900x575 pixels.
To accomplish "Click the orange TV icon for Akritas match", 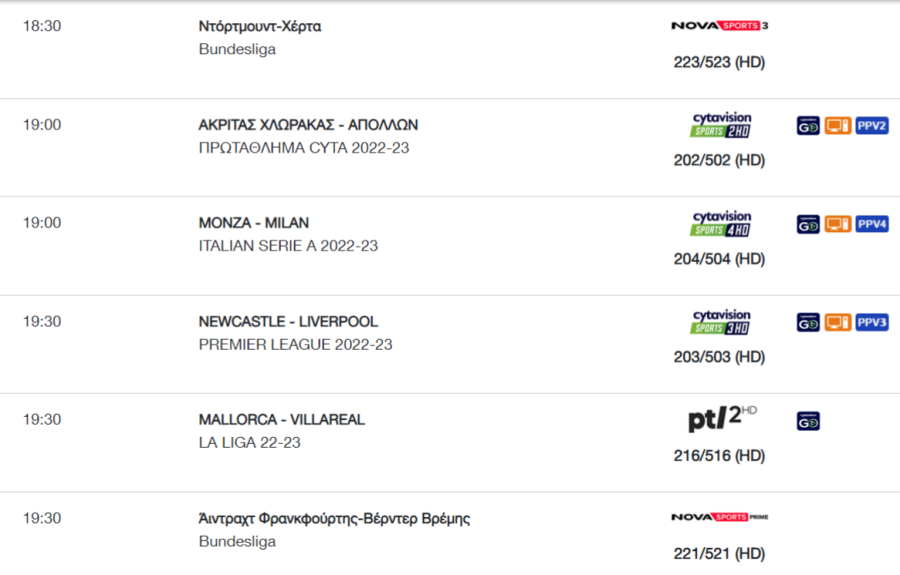I will pyautogui.click(x=838, y=126).
